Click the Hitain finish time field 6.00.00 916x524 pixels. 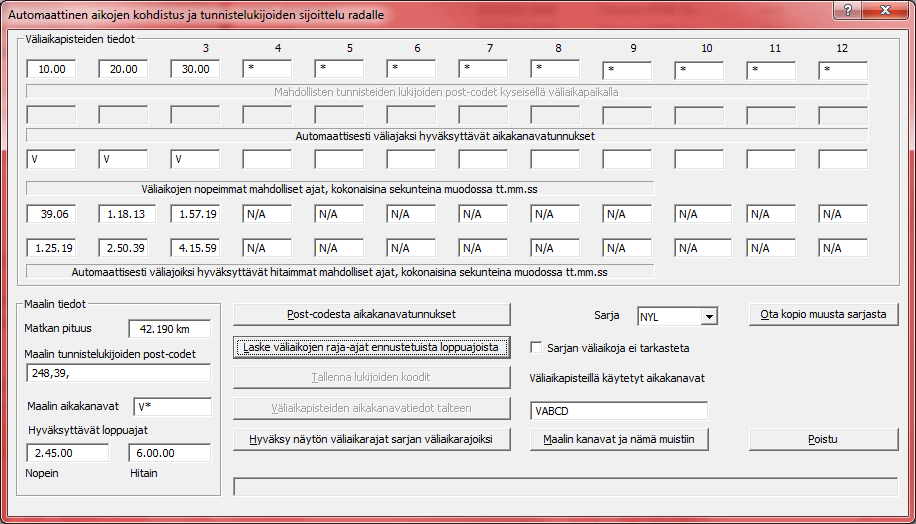pyautogui.click(x=170, y=452)
